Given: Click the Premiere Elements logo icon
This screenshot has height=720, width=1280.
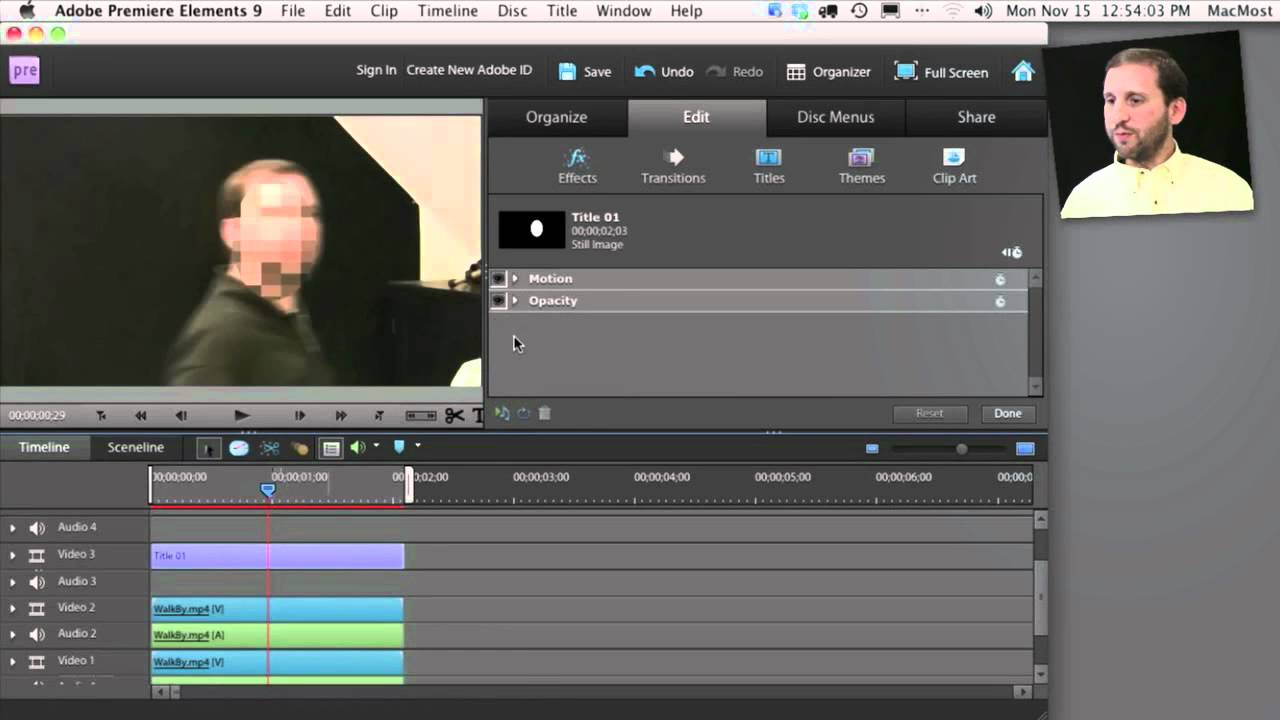Looking at the screenshot, I should coord(25,70).
